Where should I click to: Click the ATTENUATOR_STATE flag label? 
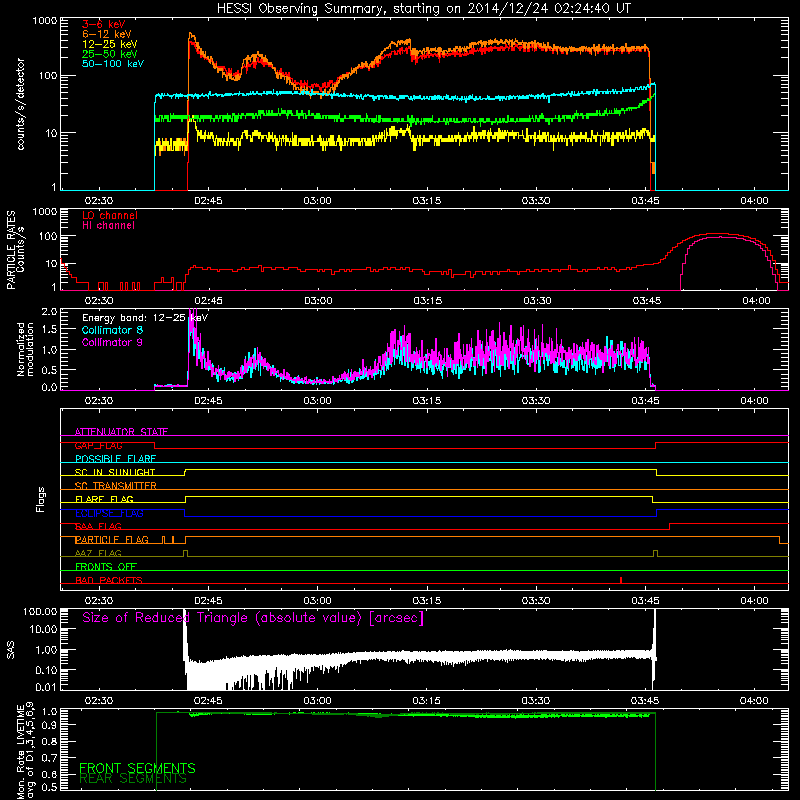121,432
